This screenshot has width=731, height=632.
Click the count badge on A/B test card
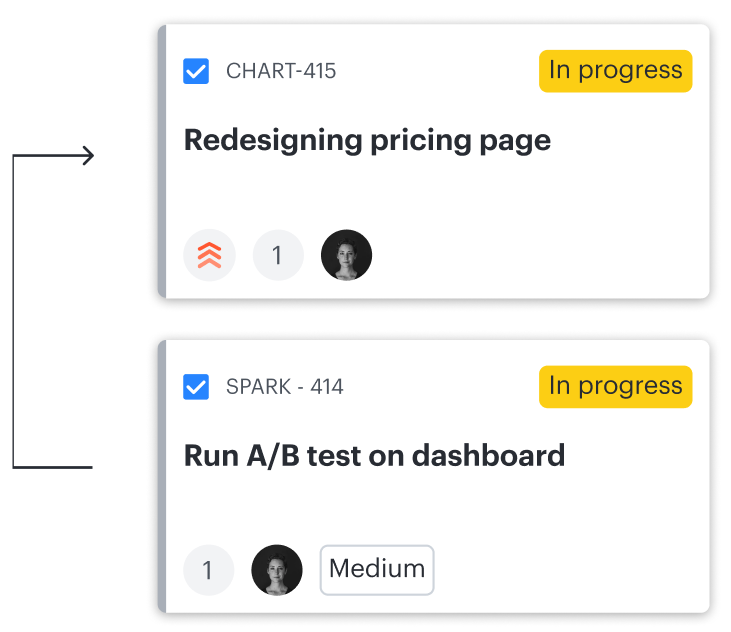pyautogui.click(x=208, y=570)
